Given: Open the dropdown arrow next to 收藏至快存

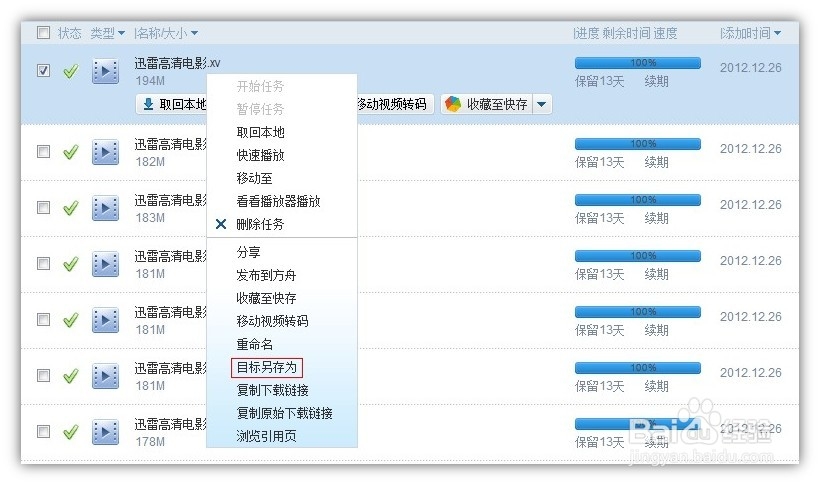Looking at the screenshot, I should 541,104.
